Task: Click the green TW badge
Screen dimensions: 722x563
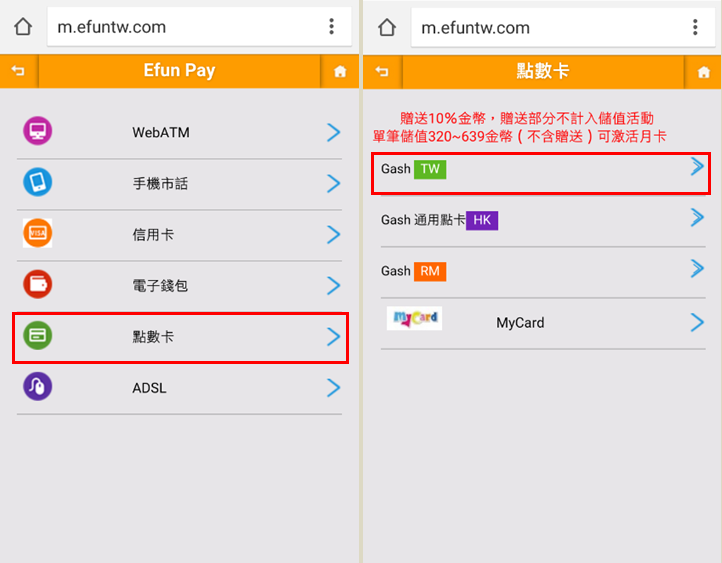Action: (x=430, y=169)
